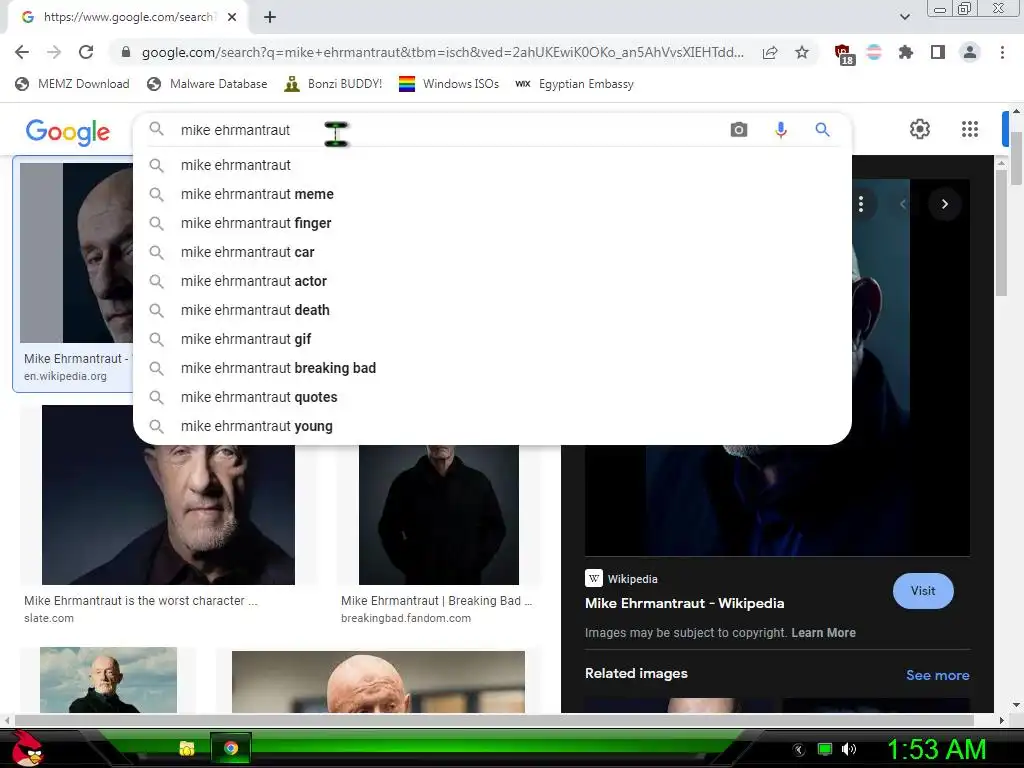
Task: Open the Bonzi BUDDY! bookmark
Action: point(332,84)
